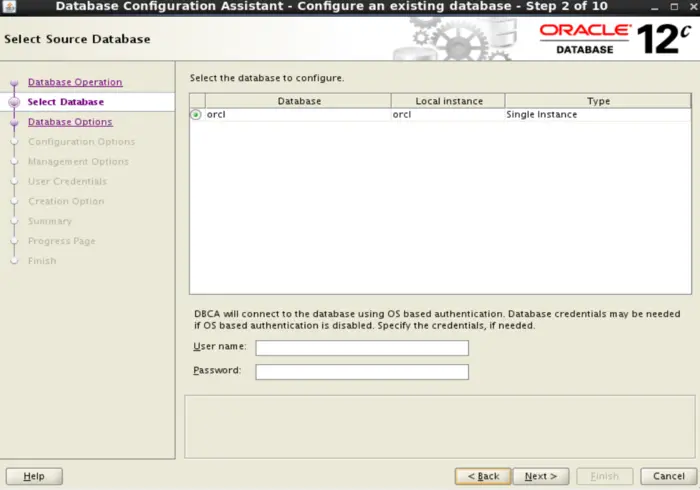
Task: Sort by the Local instance column header
Action: coord(448,101)
